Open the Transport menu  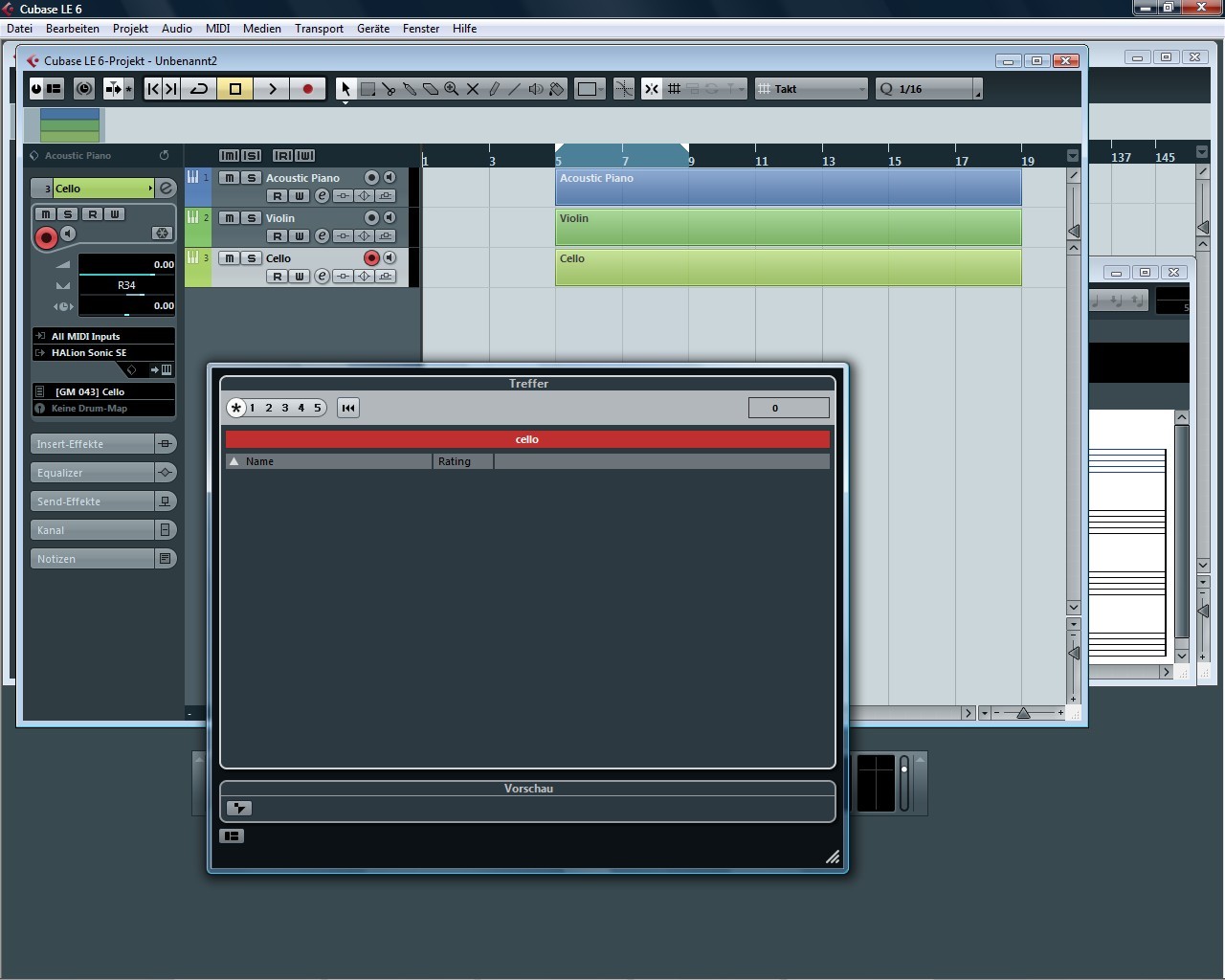coord(320,29)
